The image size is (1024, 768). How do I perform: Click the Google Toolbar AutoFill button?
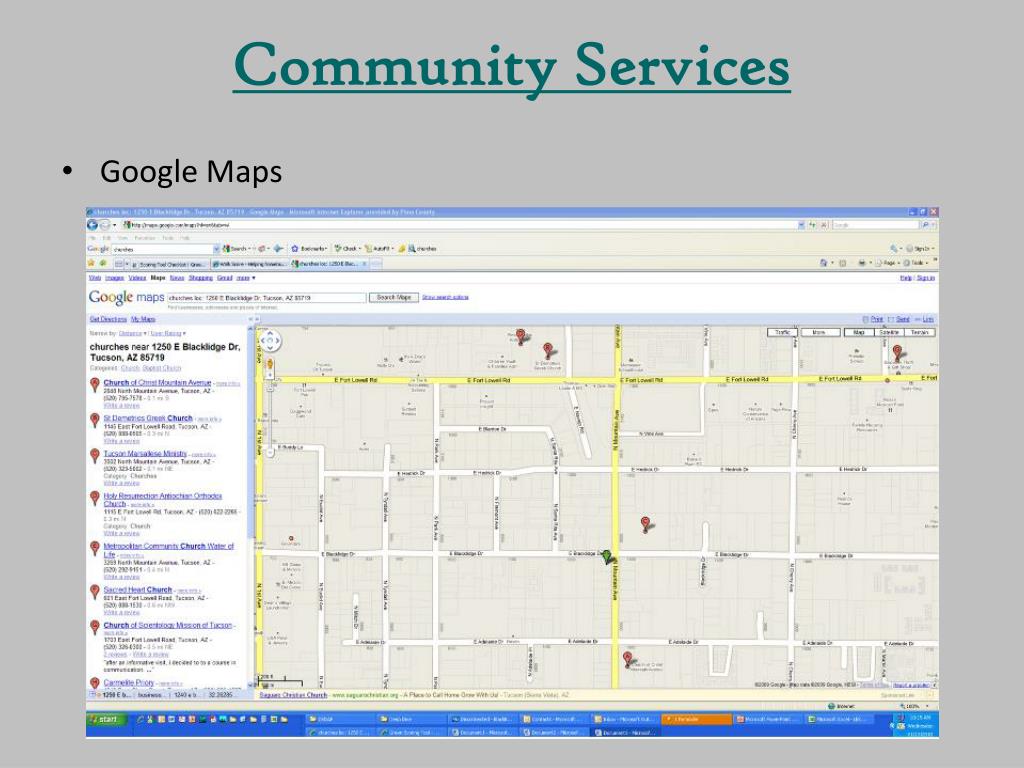point(377,249)
